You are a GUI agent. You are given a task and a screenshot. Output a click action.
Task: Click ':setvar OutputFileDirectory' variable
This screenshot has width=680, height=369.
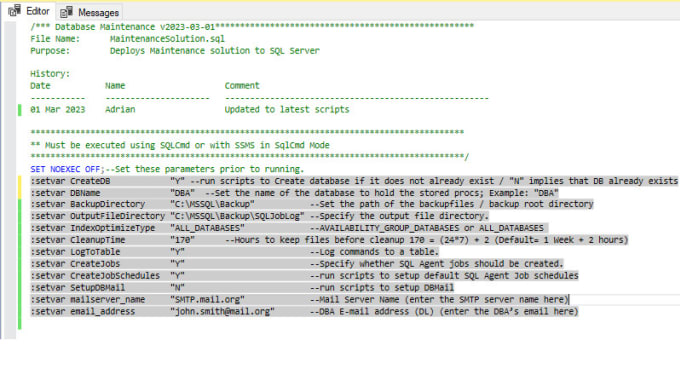click(x=98, y=216)
